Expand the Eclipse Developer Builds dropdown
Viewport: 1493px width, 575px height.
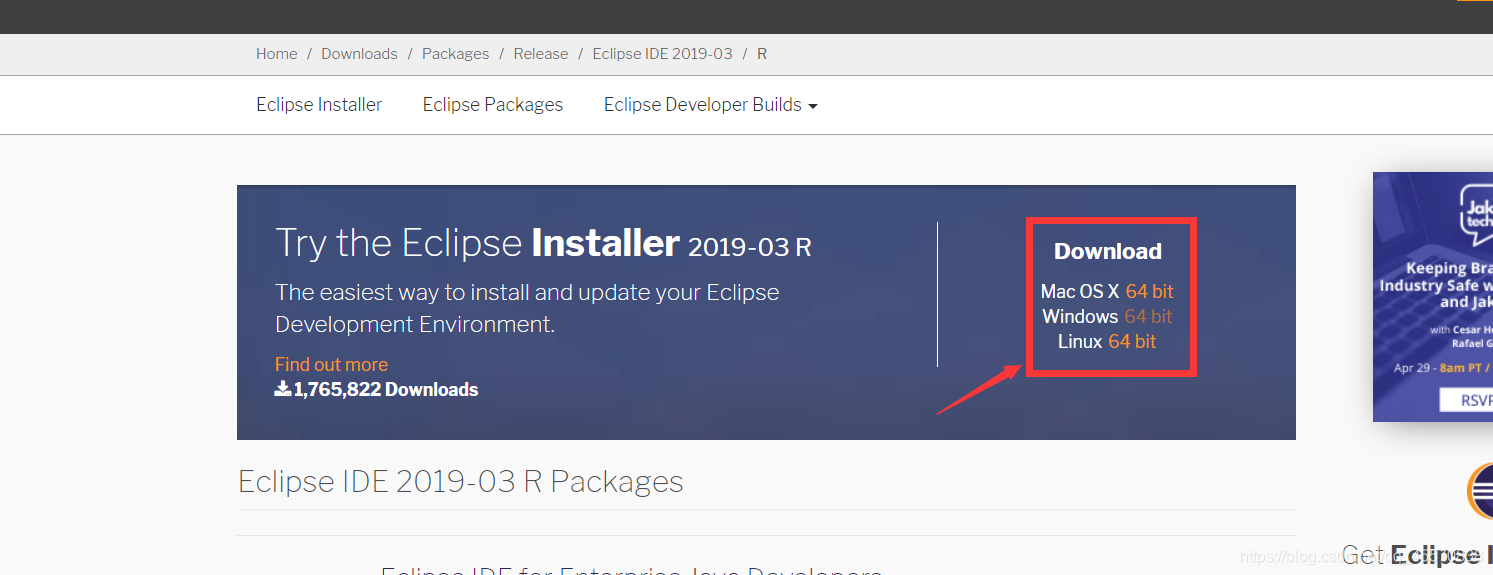711,105
